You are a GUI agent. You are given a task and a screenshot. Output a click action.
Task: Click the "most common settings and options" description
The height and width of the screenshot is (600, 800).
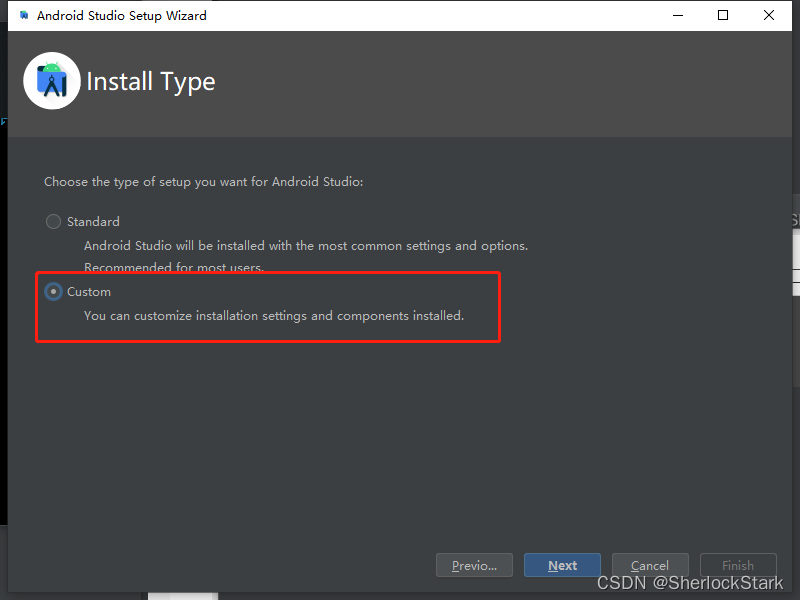[x=306, y=246]
